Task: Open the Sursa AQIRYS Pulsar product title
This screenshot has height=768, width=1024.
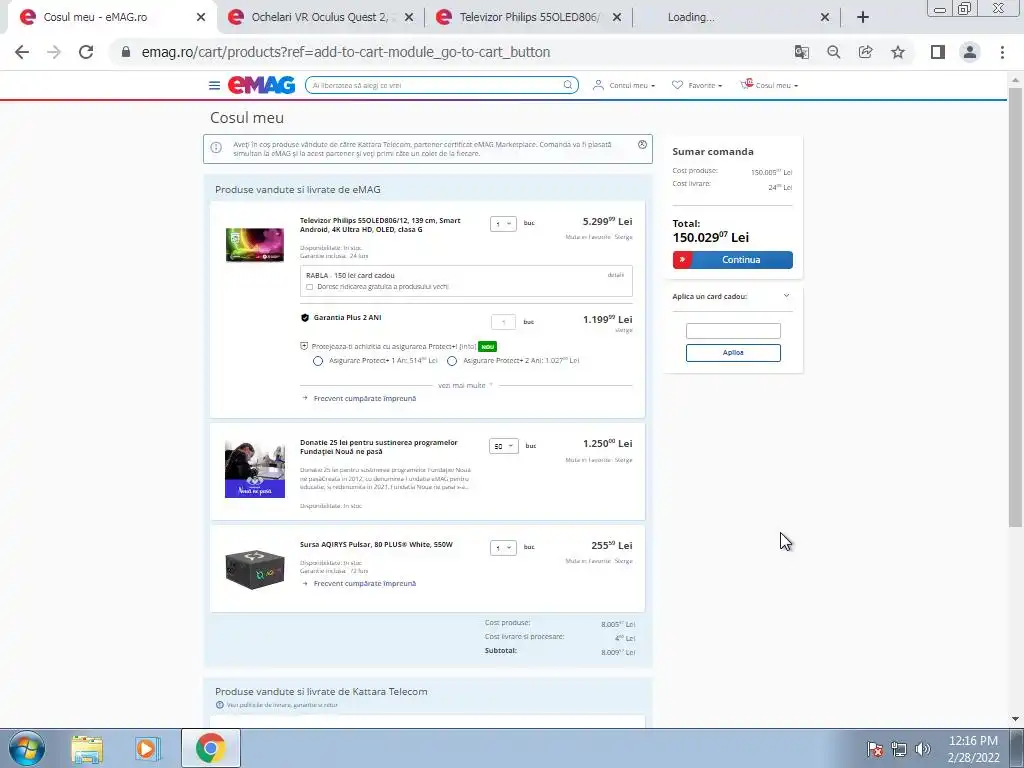Action: (376, 545)
